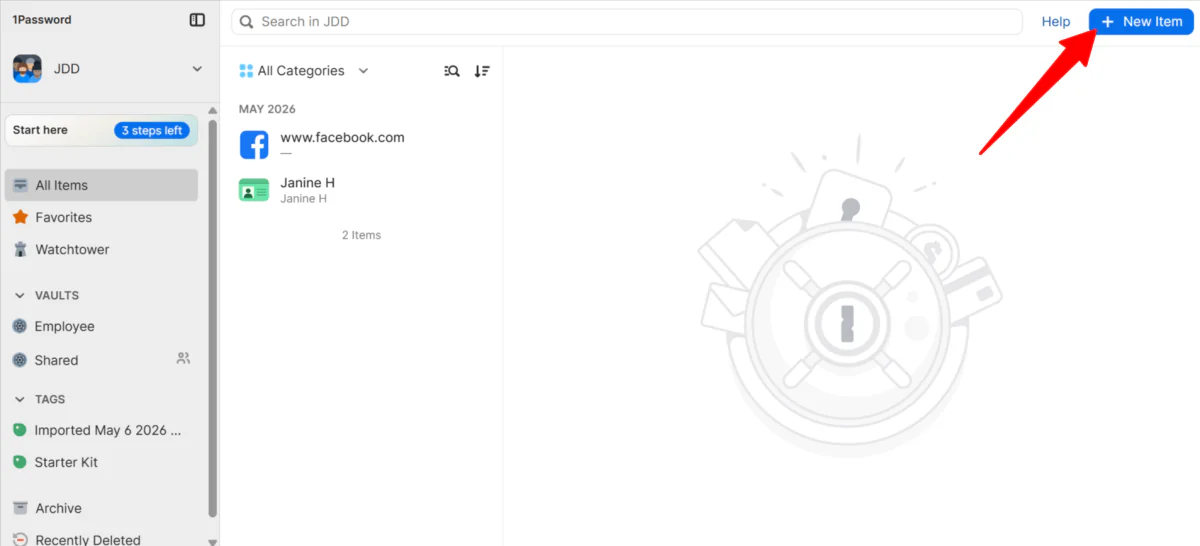Click the sidebar scroll up arrow
The width and height of the screenshot is (1200, 546).
click(x=212, y=110)
